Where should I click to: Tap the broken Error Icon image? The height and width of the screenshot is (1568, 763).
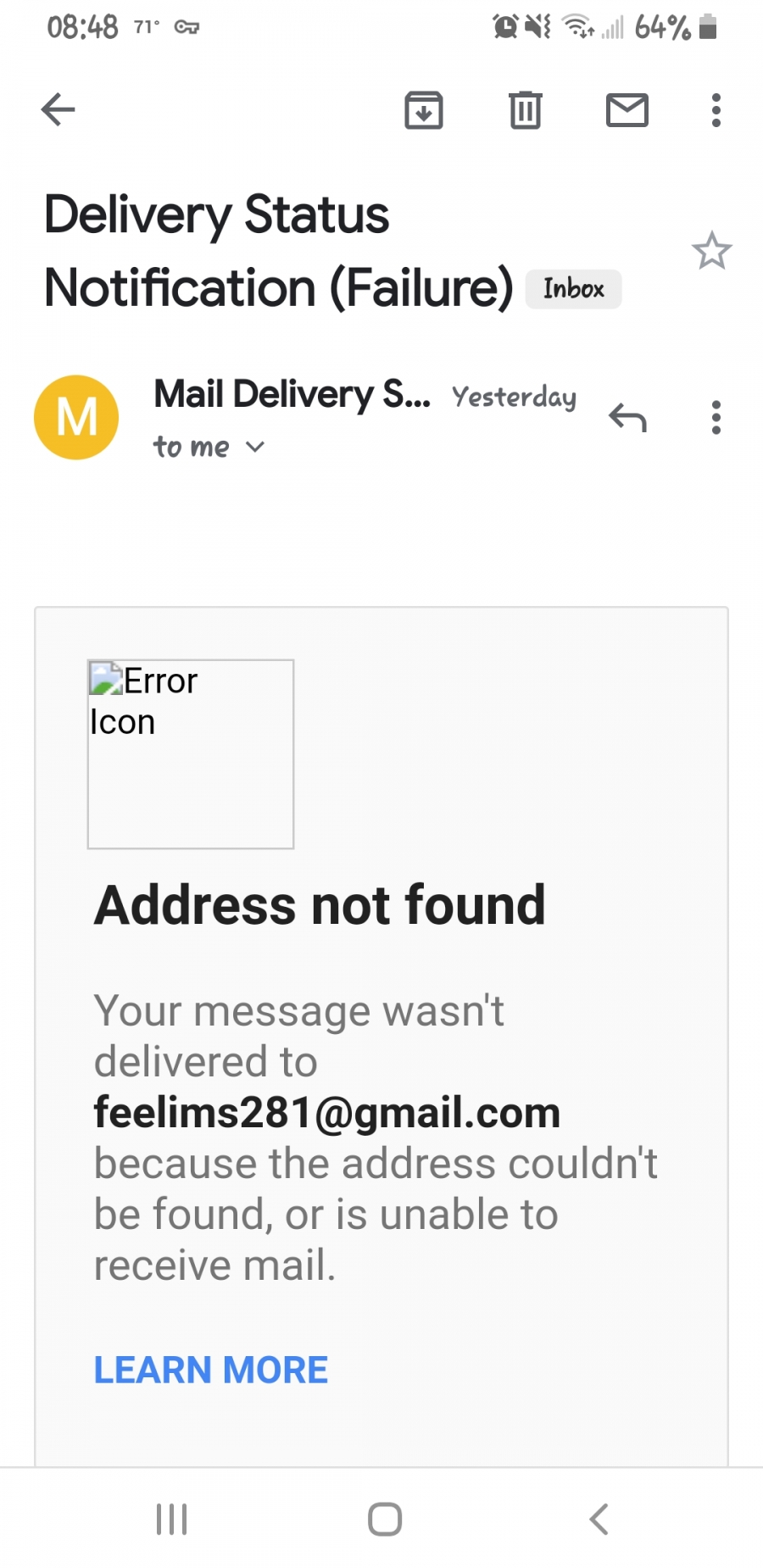191,753
